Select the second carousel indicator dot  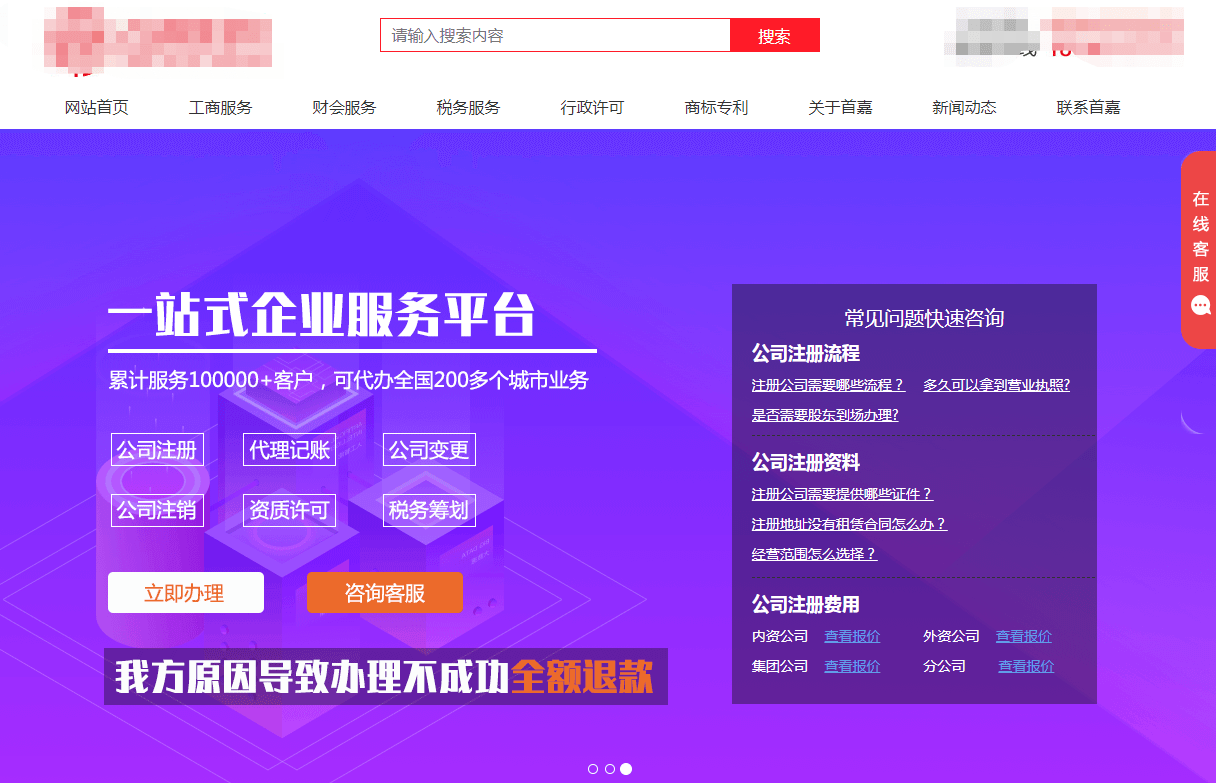(609, 769)
